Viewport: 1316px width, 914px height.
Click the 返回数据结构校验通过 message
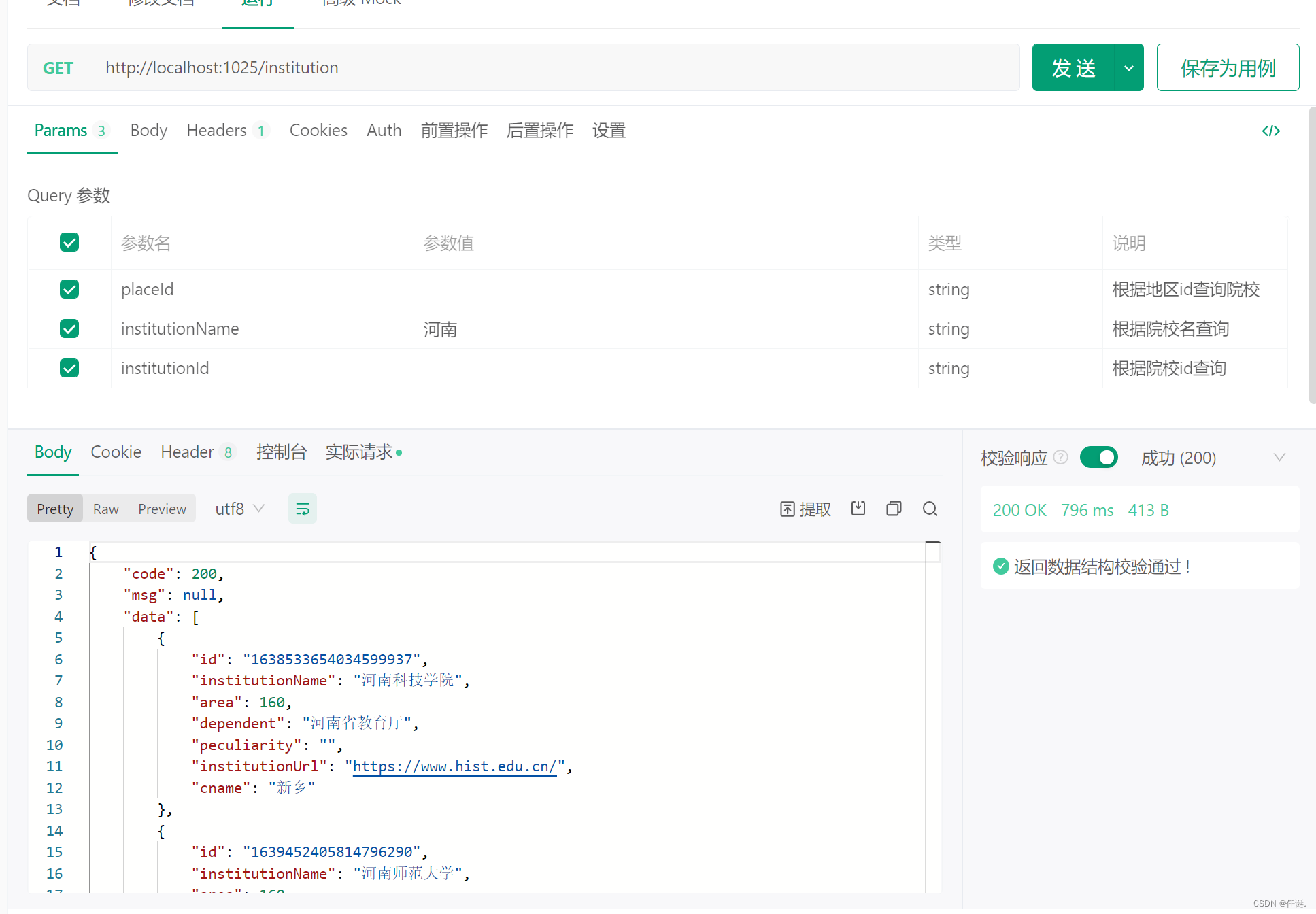[x=1102, y=566]
